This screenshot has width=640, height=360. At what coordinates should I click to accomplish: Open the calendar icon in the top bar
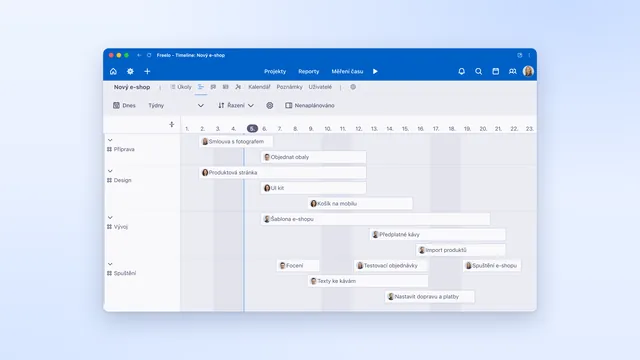(496, 71)
